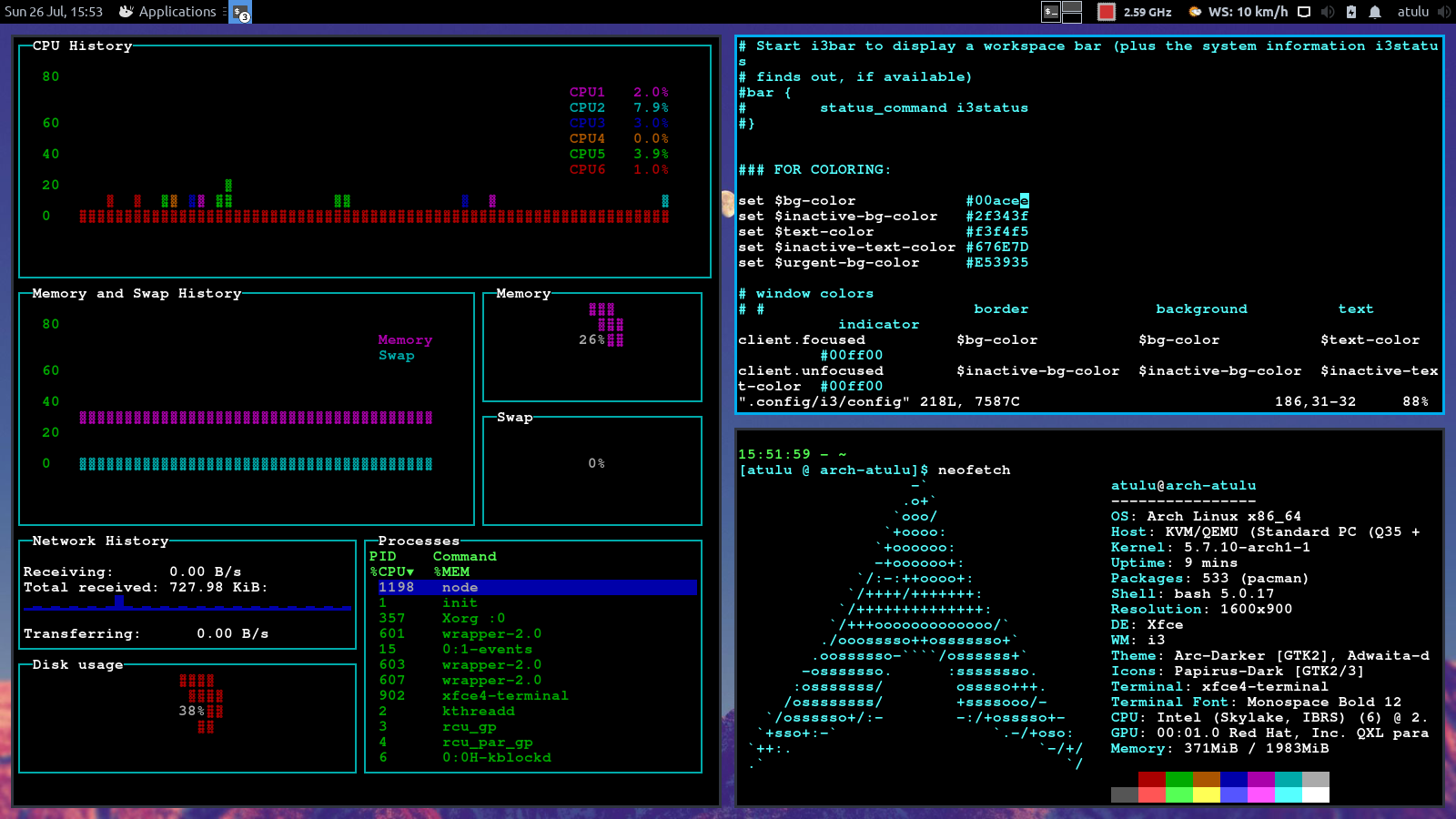The image size is (1456, 819).
Task: Click the neofetch command at the prompt
Action: (x=975, y=470)
